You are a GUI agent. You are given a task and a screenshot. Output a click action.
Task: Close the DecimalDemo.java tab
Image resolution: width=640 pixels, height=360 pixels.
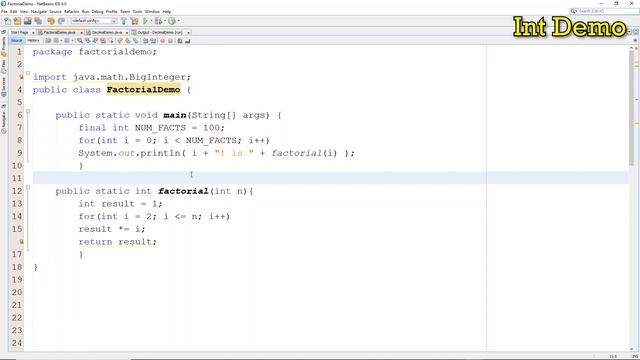pos(127,33)
